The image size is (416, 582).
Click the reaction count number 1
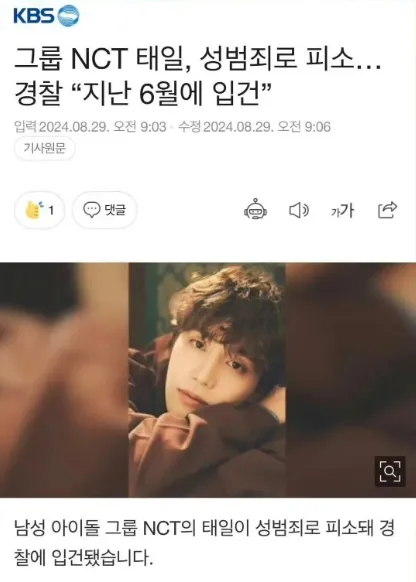(51, 210)
